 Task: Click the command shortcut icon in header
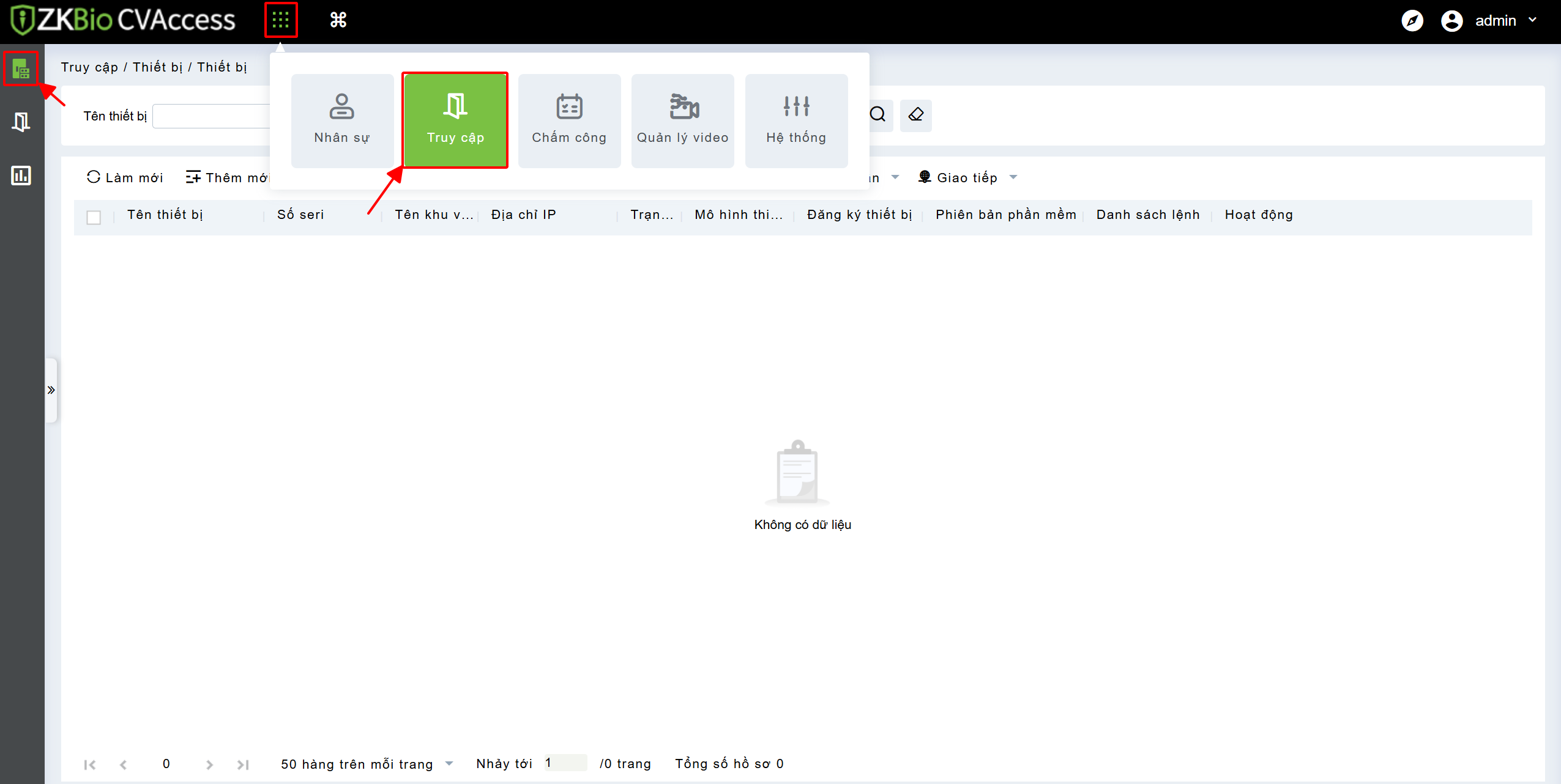coord(338,20)
